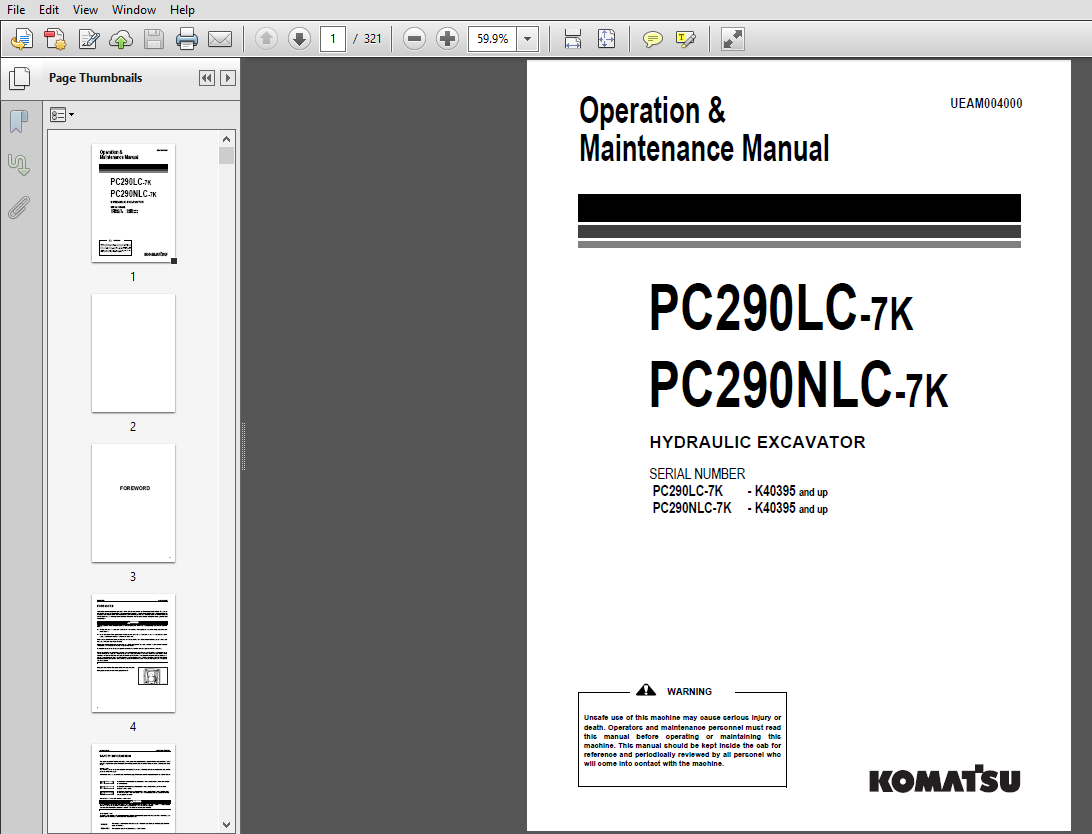Open the Attachments paperclip panel icon
The image size is (1092, 834).
click(19, 208)
